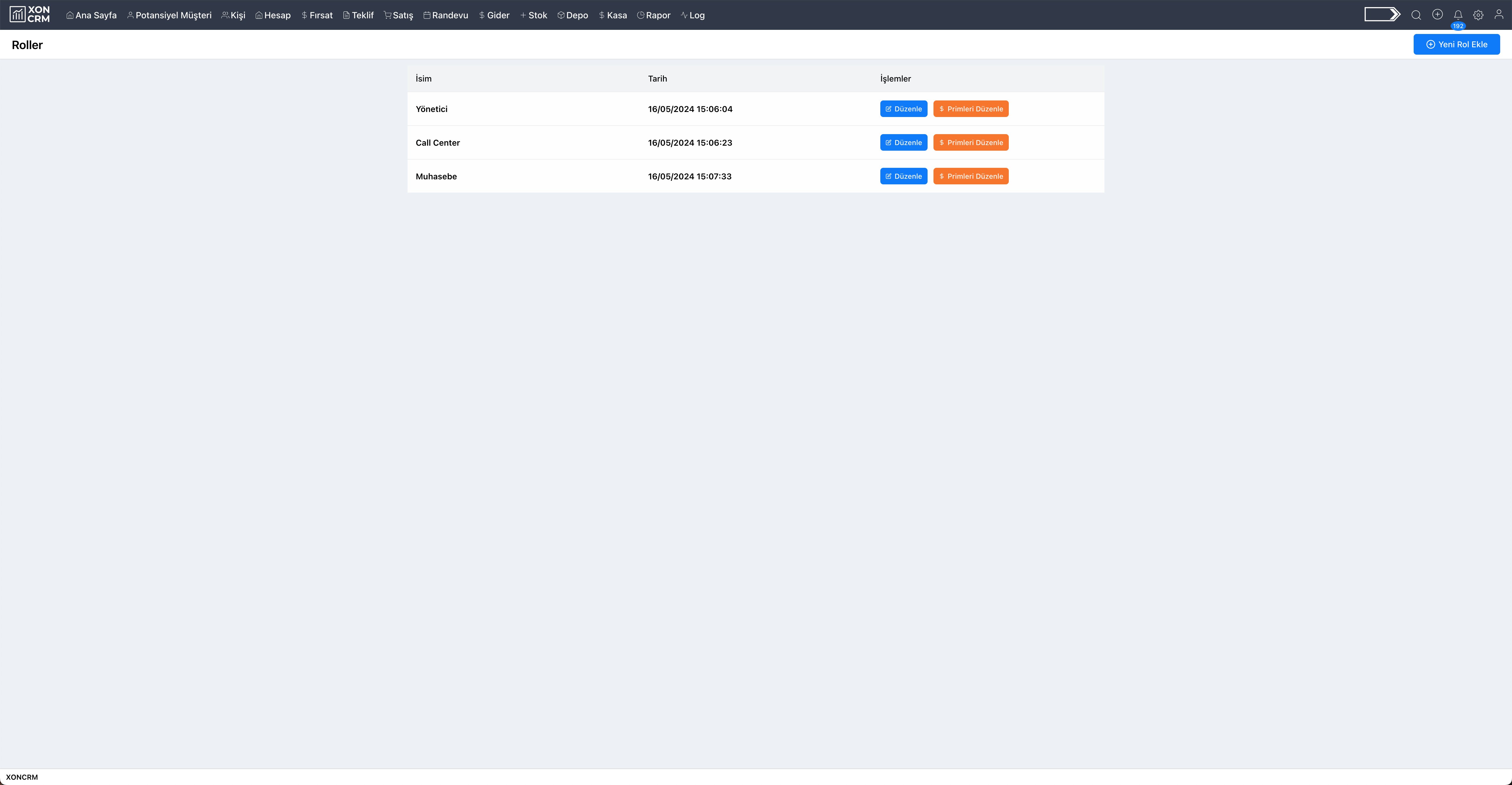Edit the Muhasebe role with Düzenle

click(x=903, y=176)
